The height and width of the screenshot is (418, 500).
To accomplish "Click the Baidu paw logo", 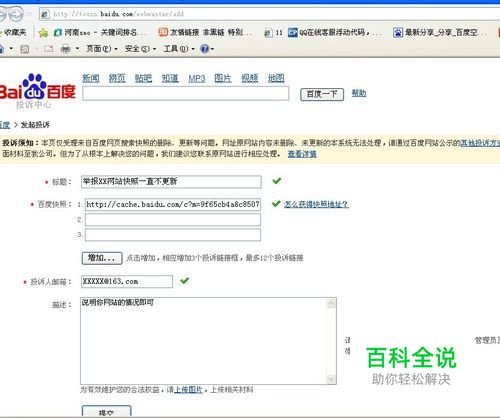I will coord(34,87).
